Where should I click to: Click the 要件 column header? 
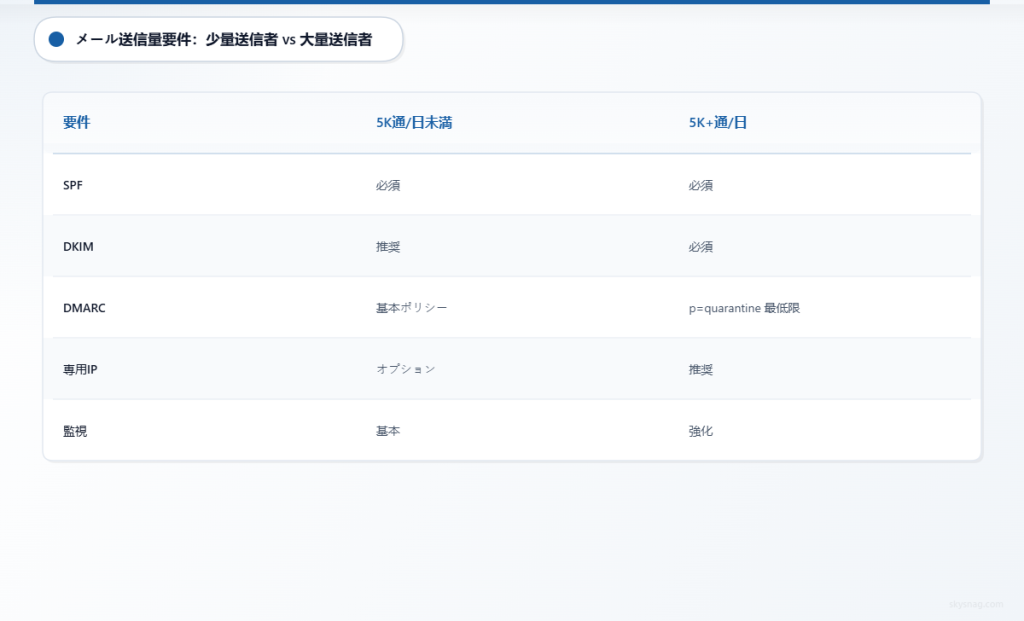tap(78, 122)
